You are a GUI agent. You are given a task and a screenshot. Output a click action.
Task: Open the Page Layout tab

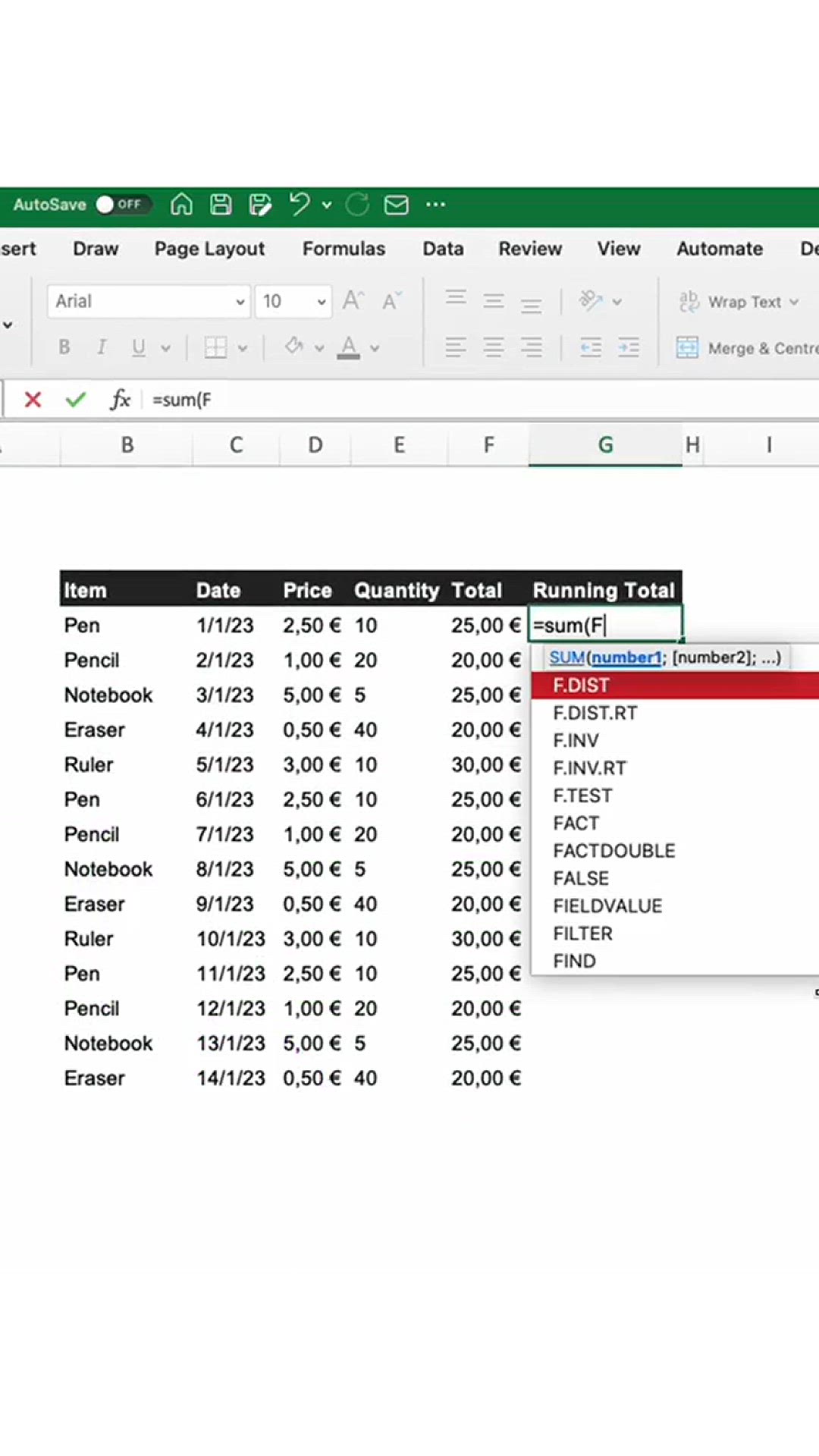[x=209, y=249]
